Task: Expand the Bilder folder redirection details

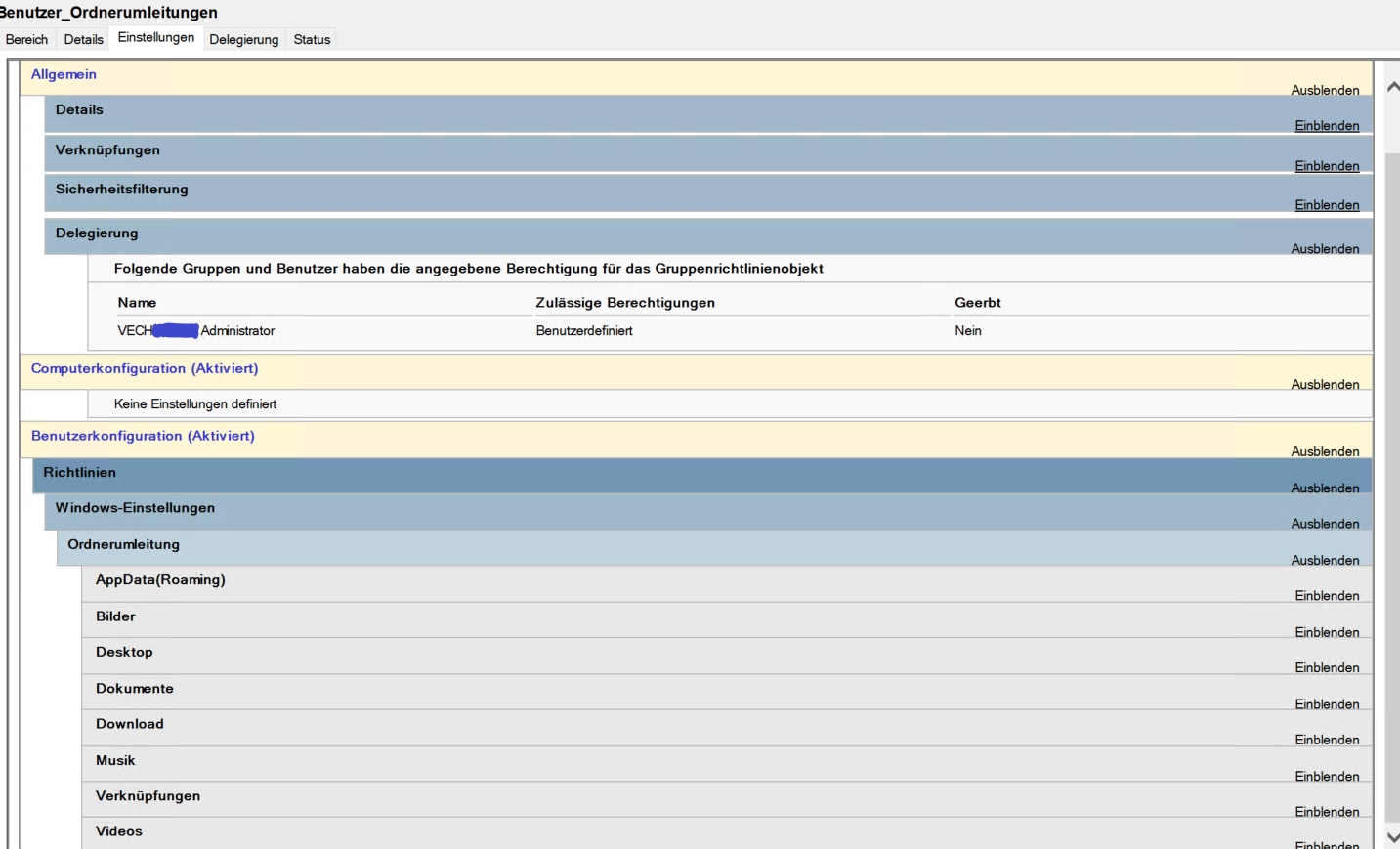Action: click(1327, 631)
